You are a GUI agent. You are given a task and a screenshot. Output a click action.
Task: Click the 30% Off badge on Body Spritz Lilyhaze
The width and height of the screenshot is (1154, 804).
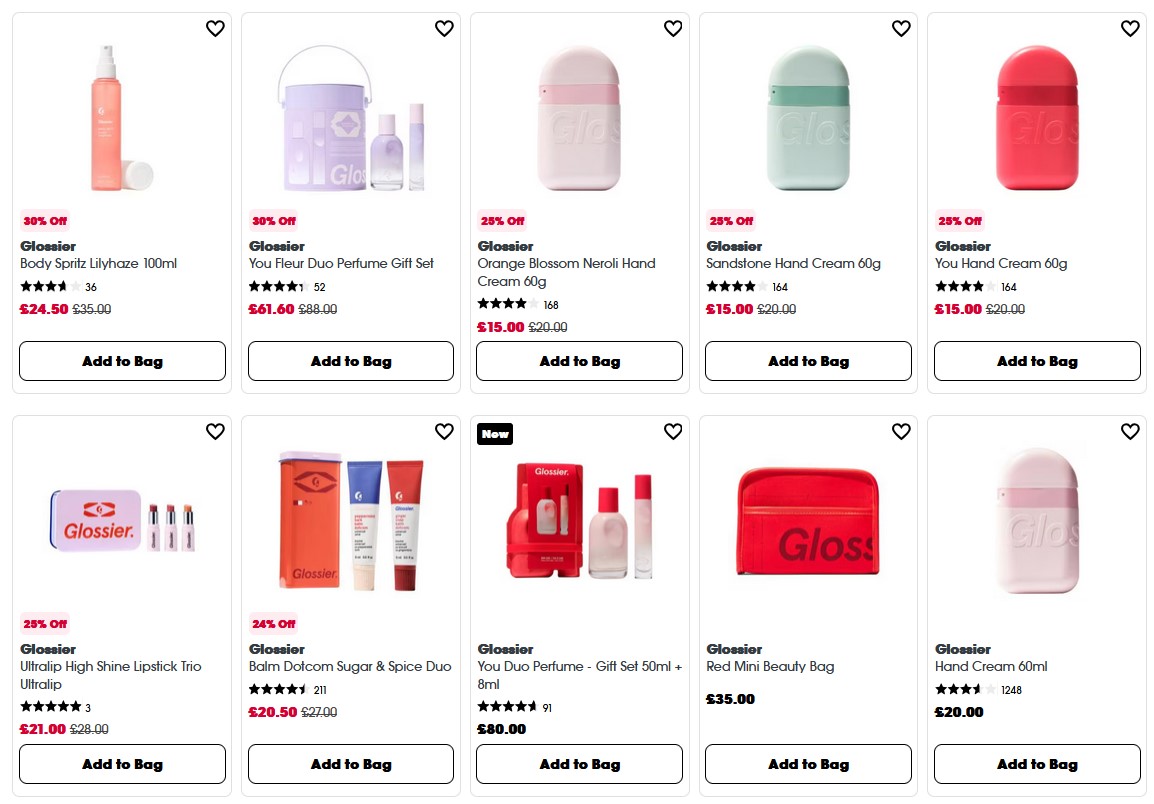[44, 221]
